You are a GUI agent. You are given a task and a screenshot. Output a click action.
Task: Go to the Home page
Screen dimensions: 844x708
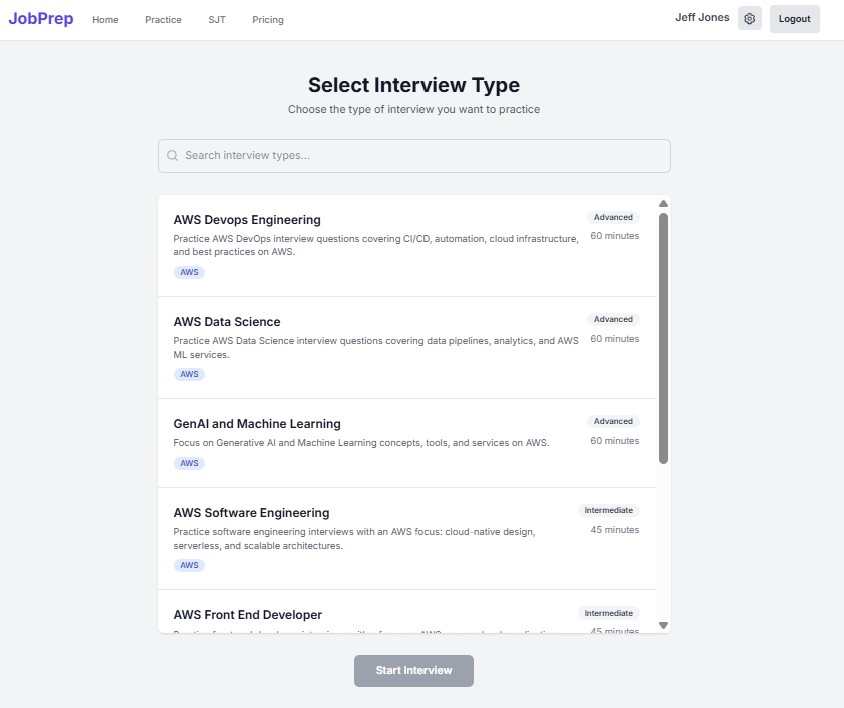(105, 20)
